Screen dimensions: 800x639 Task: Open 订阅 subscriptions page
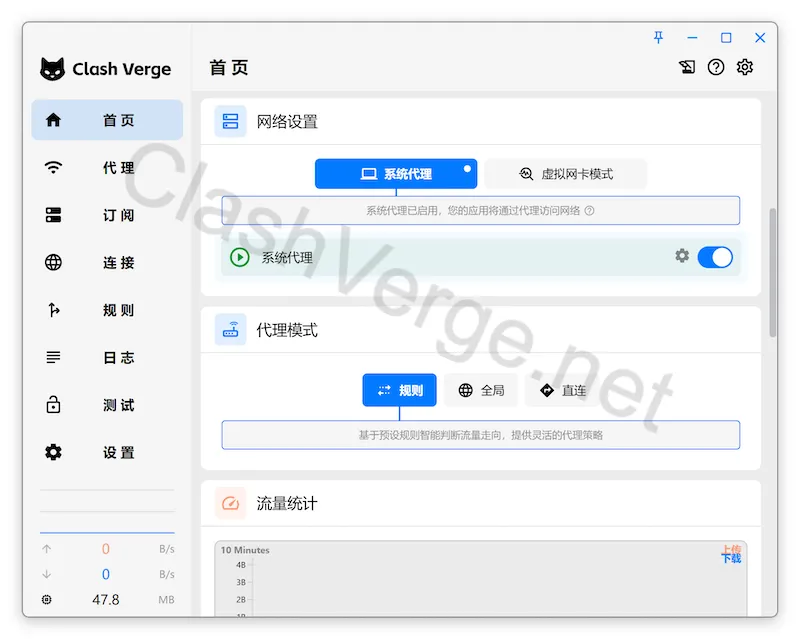(x=107, y=215)
